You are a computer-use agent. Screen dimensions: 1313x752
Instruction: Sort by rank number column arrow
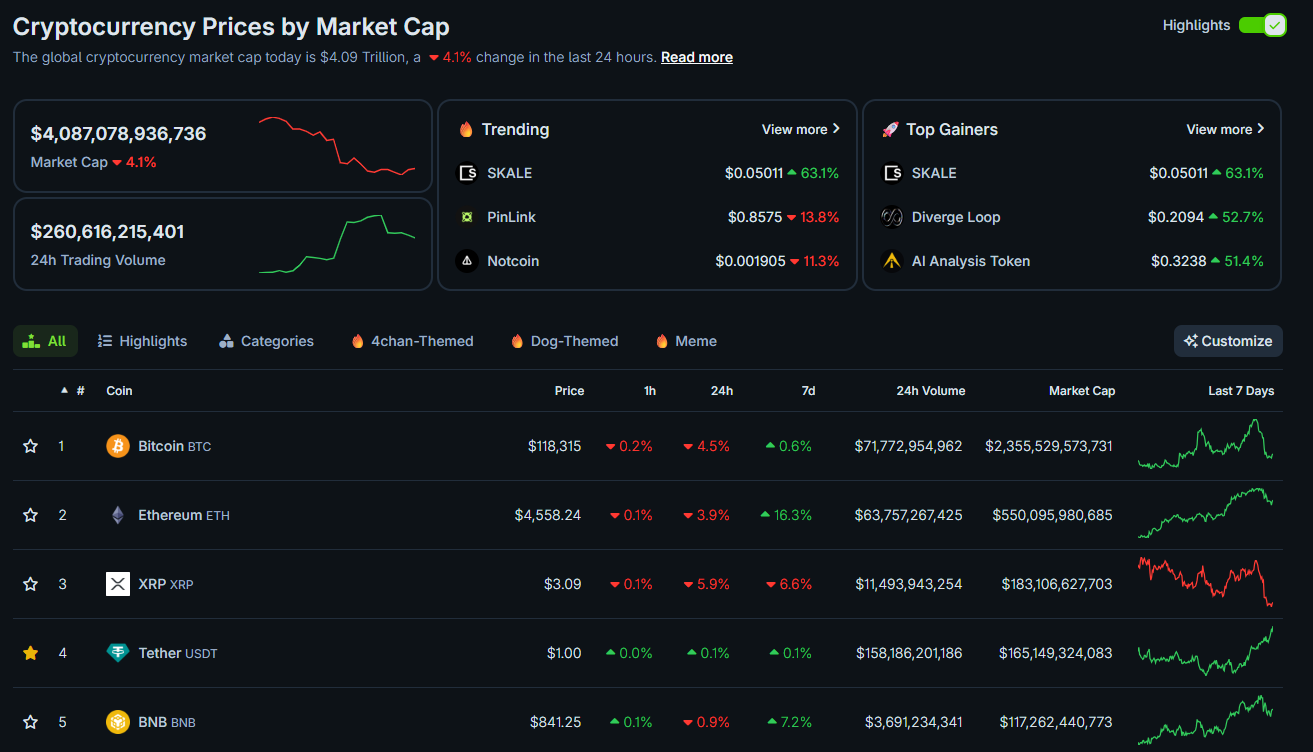coord(65,391)
